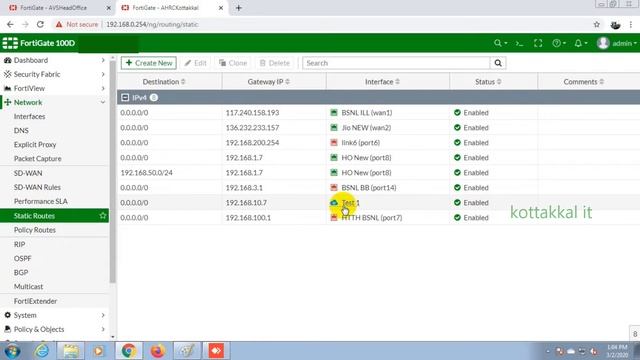
Task: Click the Clone button
Action: (x=233, y=63)
